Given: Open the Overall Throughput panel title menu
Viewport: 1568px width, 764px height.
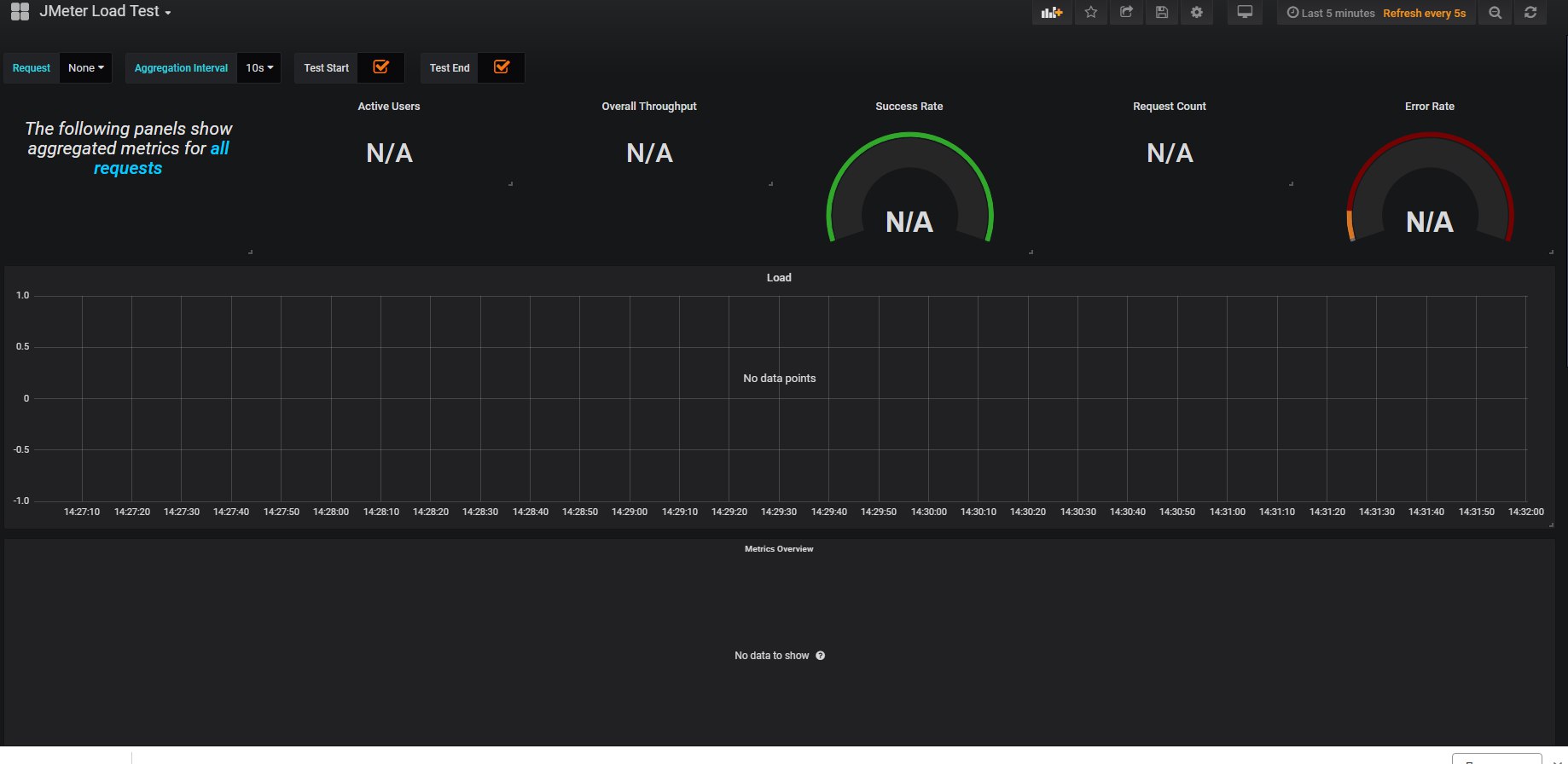Looking at the screenshot, I should tap(649, 107).
